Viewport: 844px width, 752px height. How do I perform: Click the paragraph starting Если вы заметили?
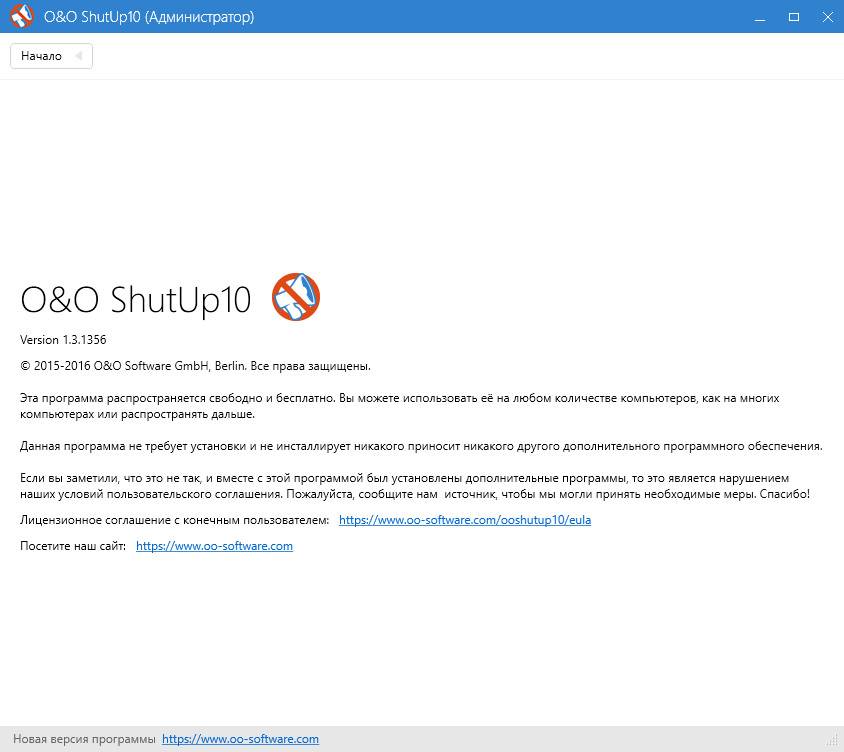414,486
